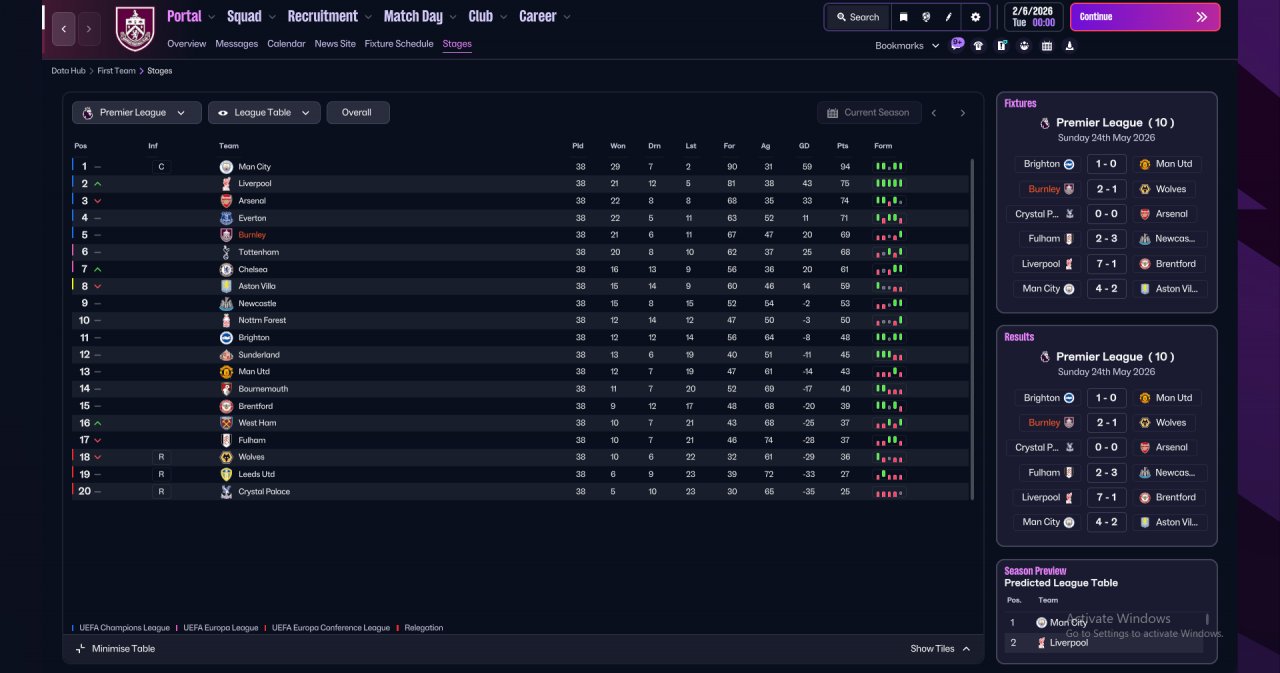Image resolution: width=1280 pixels, height=673 pixels.
Task: Click Brentford badge in Results panel
Action: tap(1146, 497)
